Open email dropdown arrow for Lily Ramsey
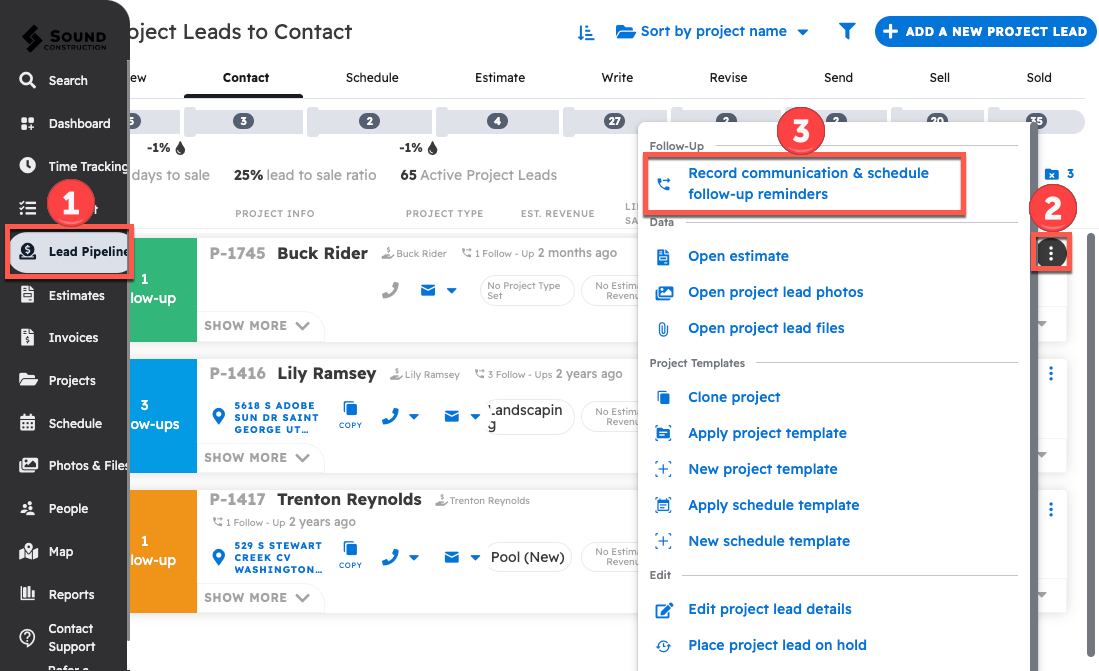Viewport: 1099px width, 671px height. pos(476,416)
